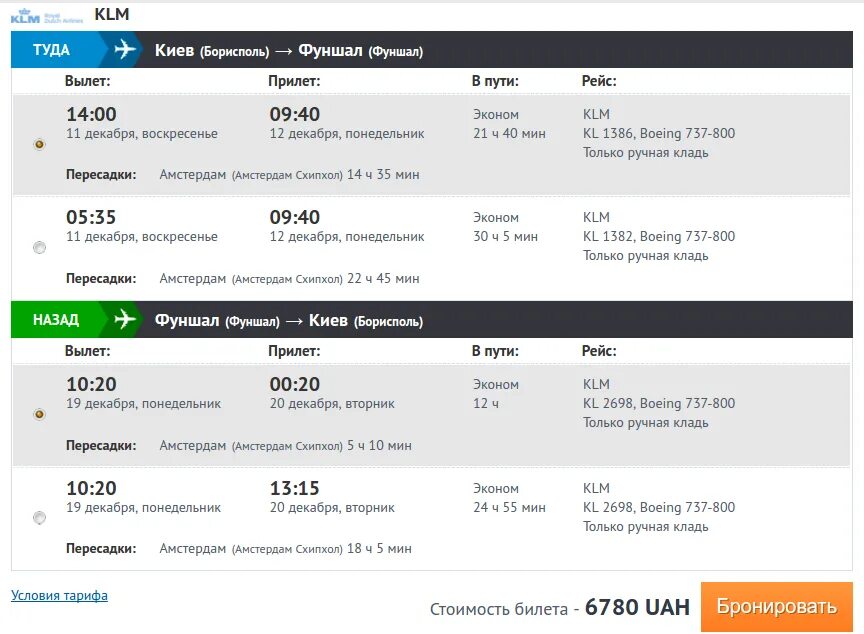The height and width of the screenshot is (634, 864).
Task: Click the Киев to Фуншал route header
Action: pyautogui.click(x=289, y=50)
